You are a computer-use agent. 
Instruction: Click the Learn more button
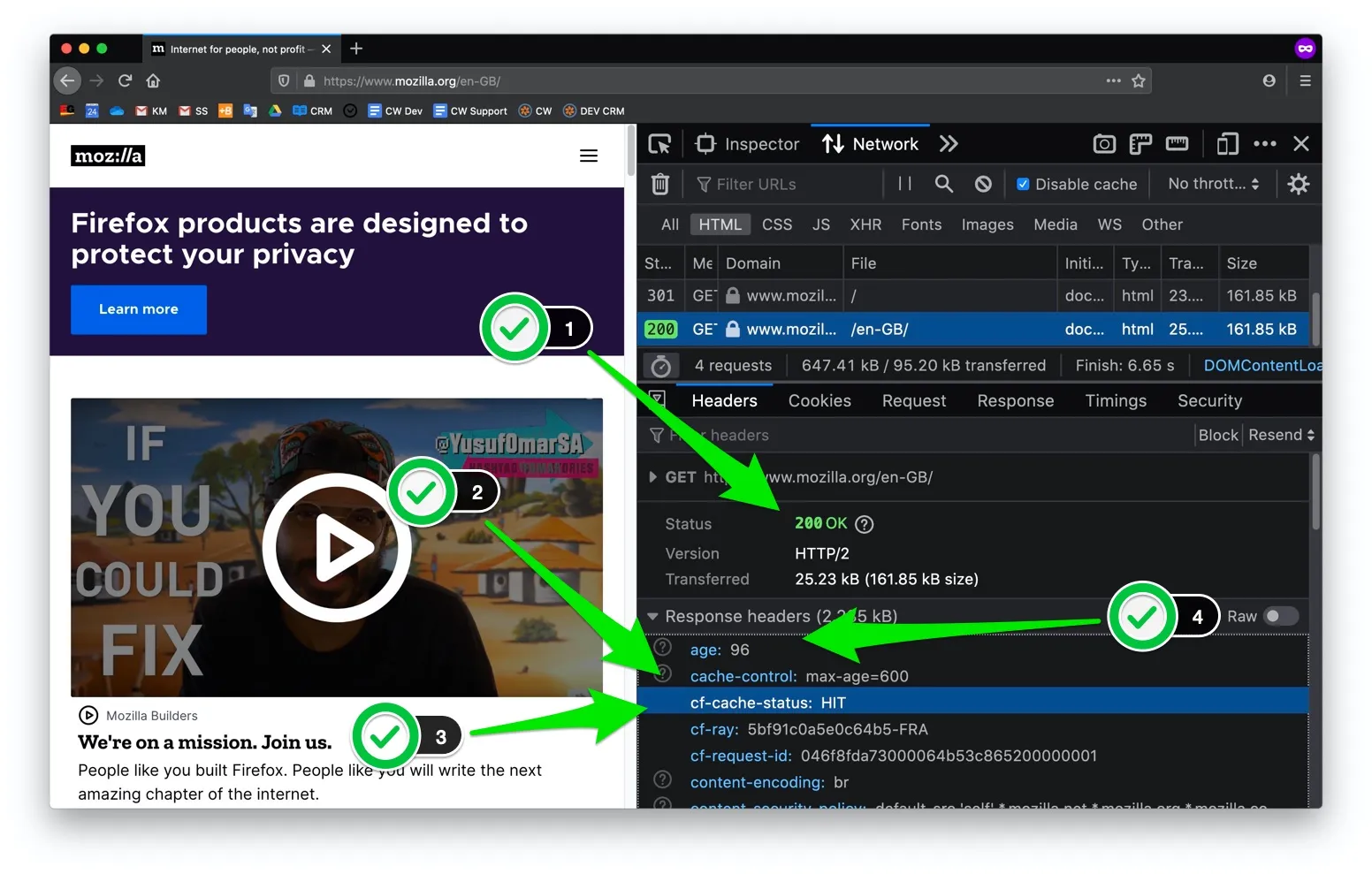(138, 309)
